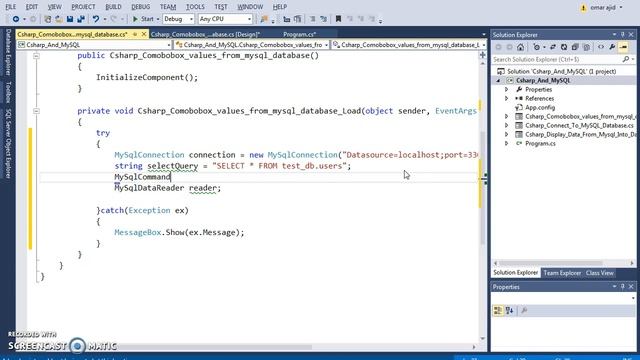Collapse the constructor code region

coord(36,56)
